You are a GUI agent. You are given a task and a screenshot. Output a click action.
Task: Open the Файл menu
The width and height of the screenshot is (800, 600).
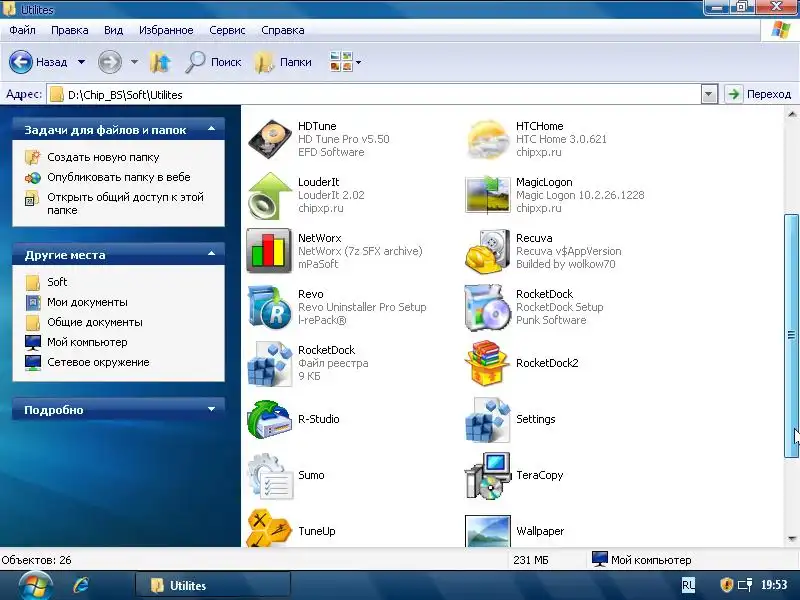[x=22, y=30]
